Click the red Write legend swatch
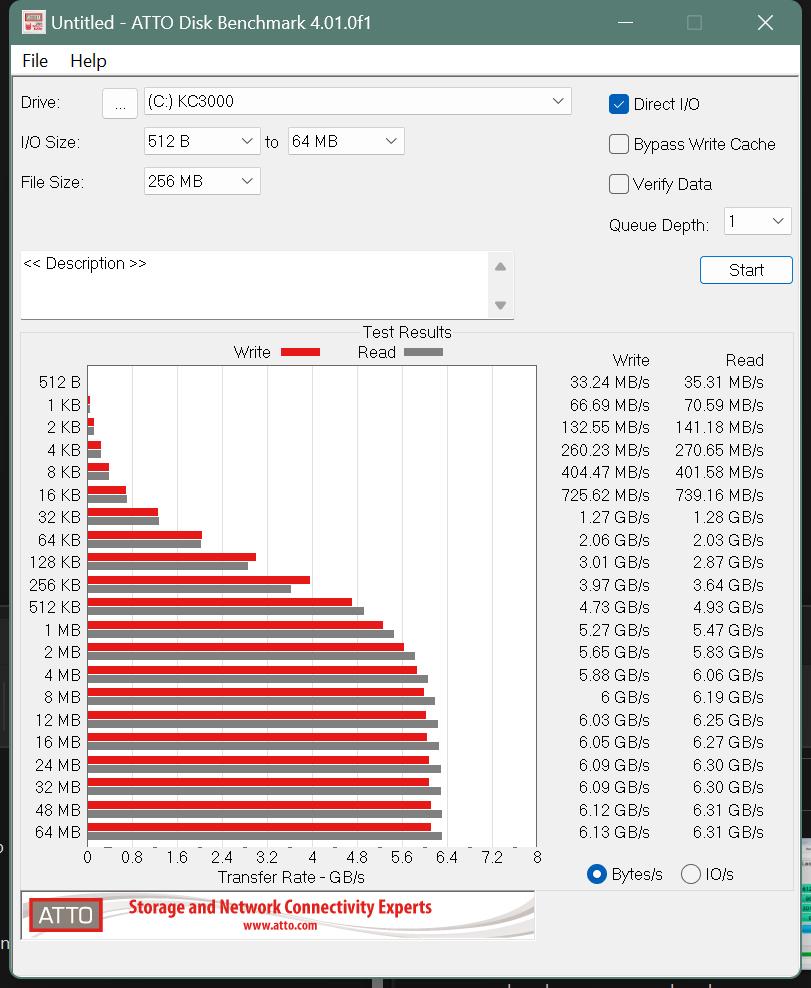Image resolution: width=811 pixels, height=988 pixels. pos(300,352)
